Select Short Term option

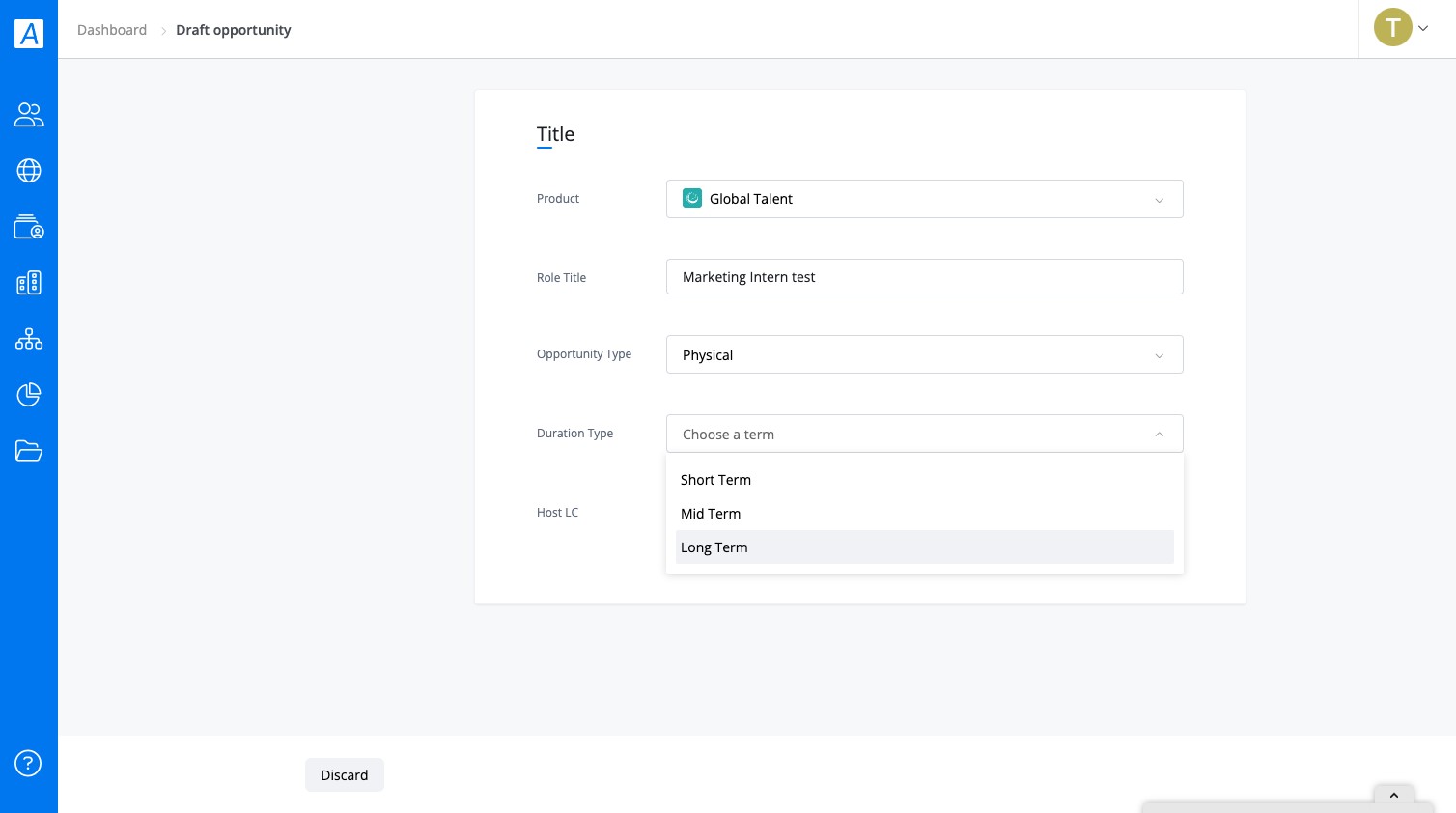click(x=924, y=480)
